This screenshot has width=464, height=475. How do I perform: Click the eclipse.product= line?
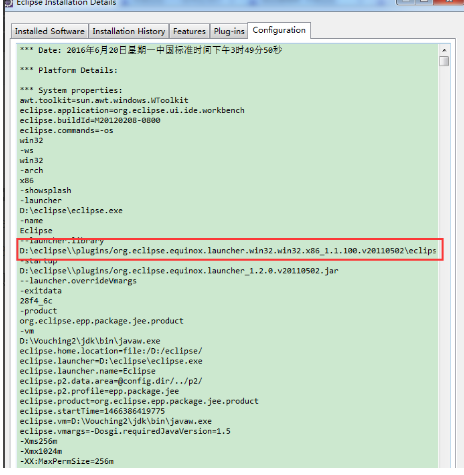[139, 401]
